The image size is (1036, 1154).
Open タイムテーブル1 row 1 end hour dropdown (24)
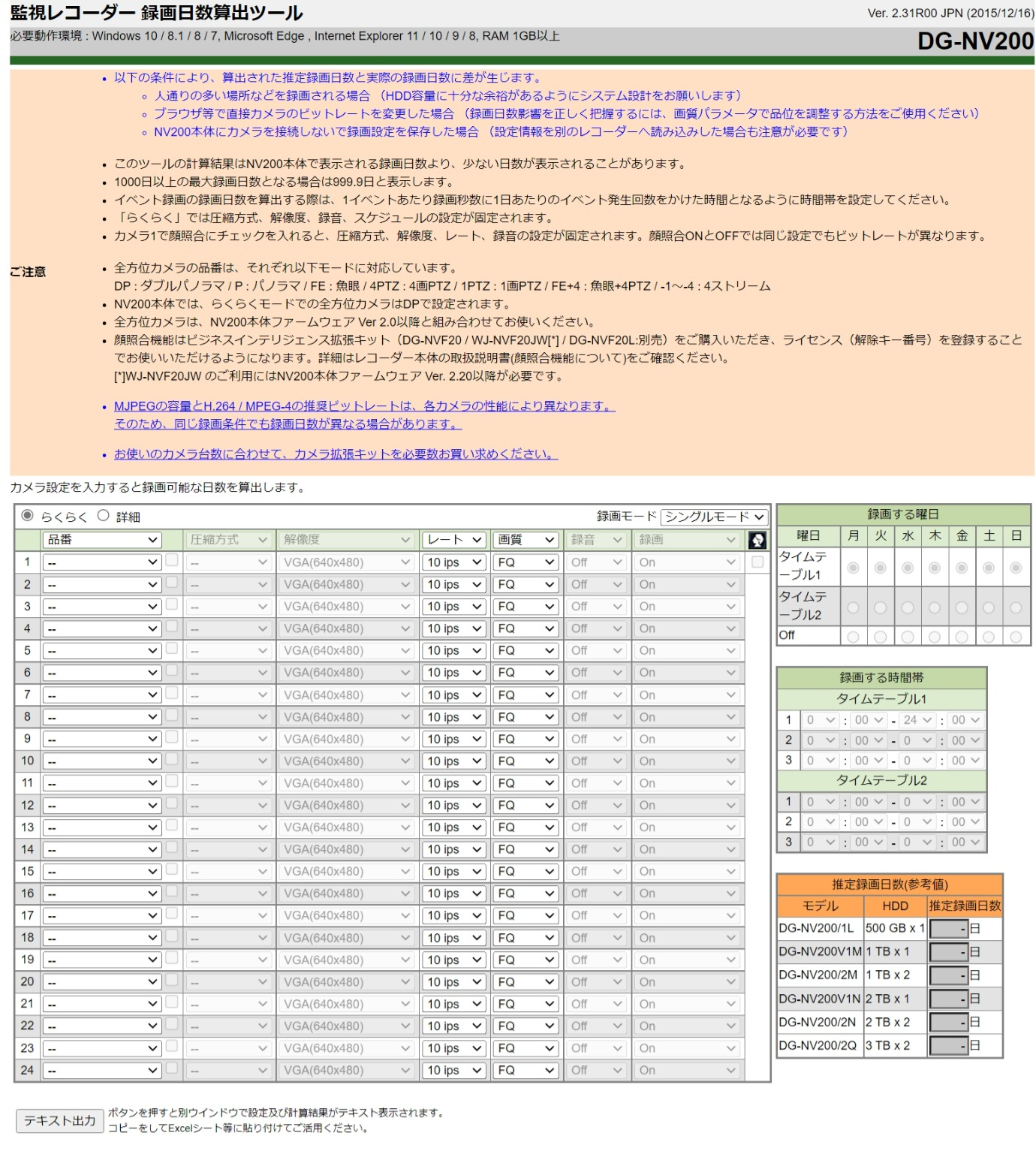coord(917,720)
